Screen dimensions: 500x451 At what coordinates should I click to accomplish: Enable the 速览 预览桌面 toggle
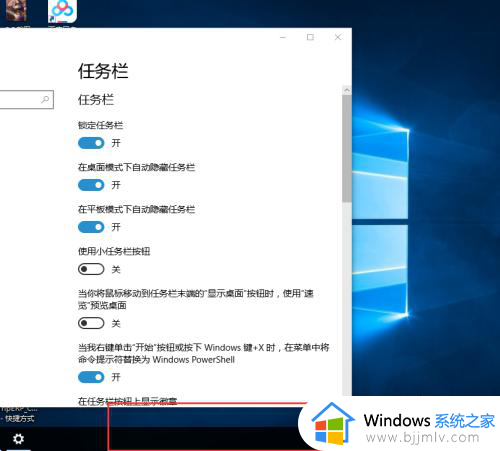click(91, 323)
